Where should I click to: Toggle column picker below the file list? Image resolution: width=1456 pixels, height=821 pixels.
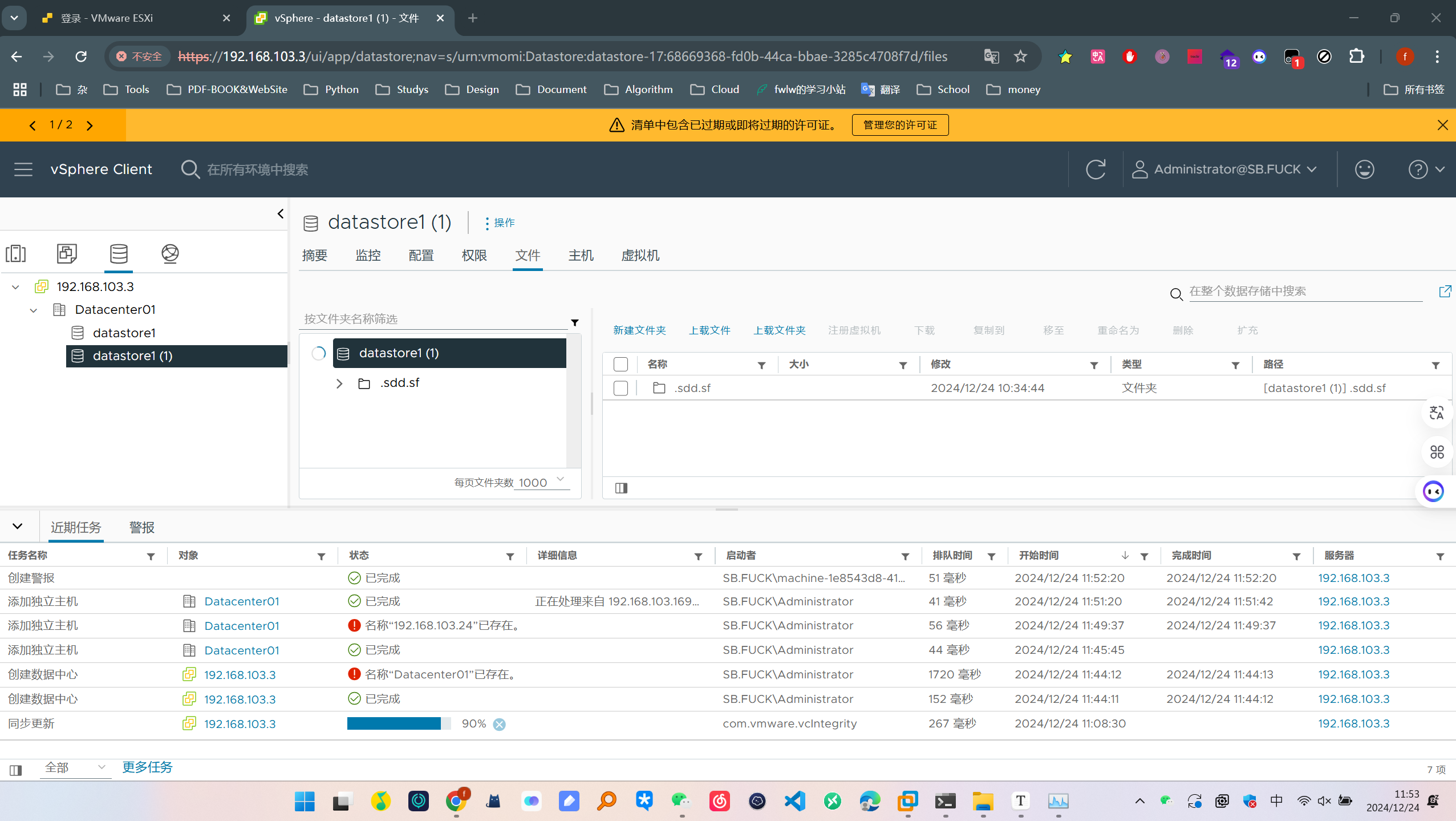[x=621, y=488]
